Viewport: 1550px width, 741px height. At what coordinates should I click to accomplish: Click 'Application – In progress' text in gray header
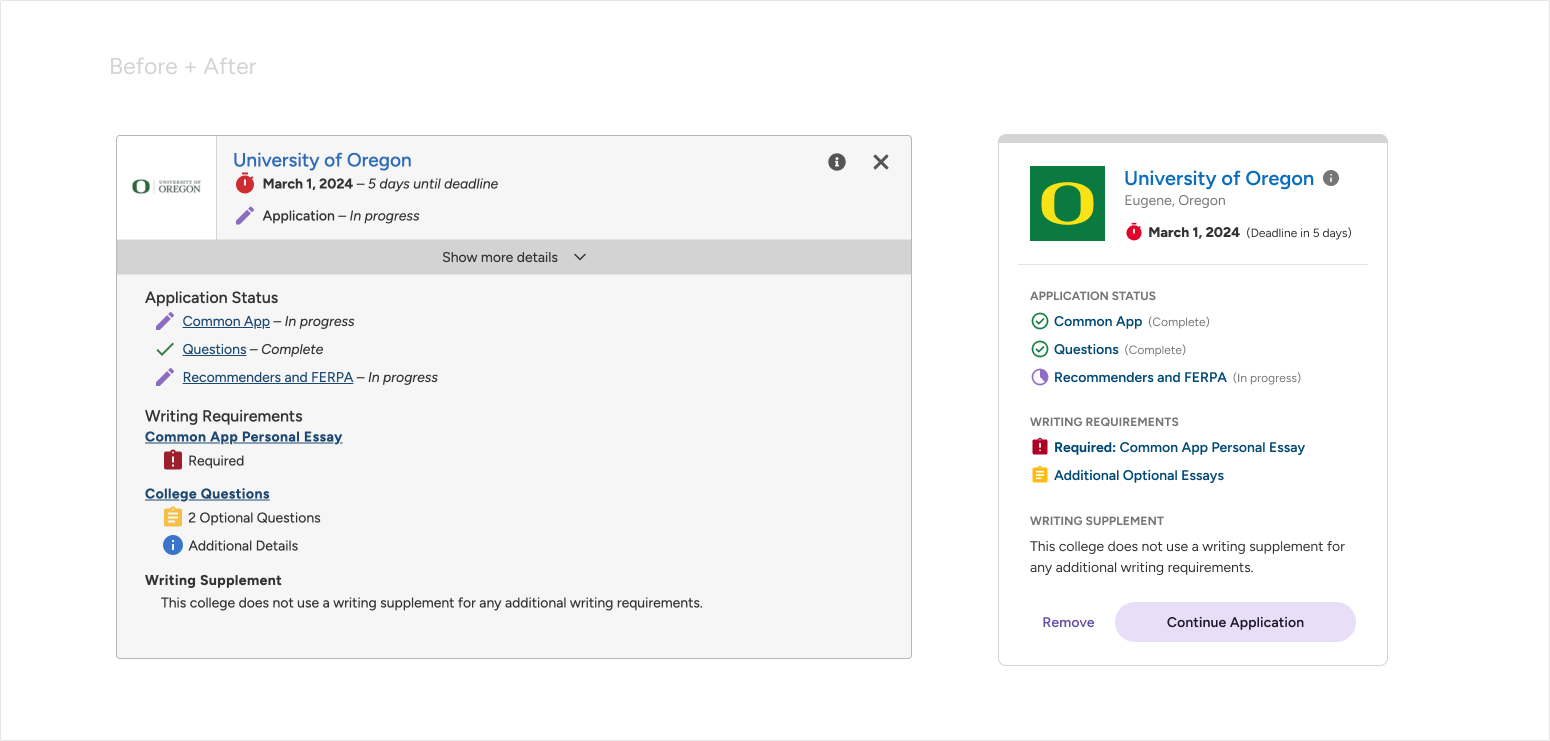(x=341, y=216)
